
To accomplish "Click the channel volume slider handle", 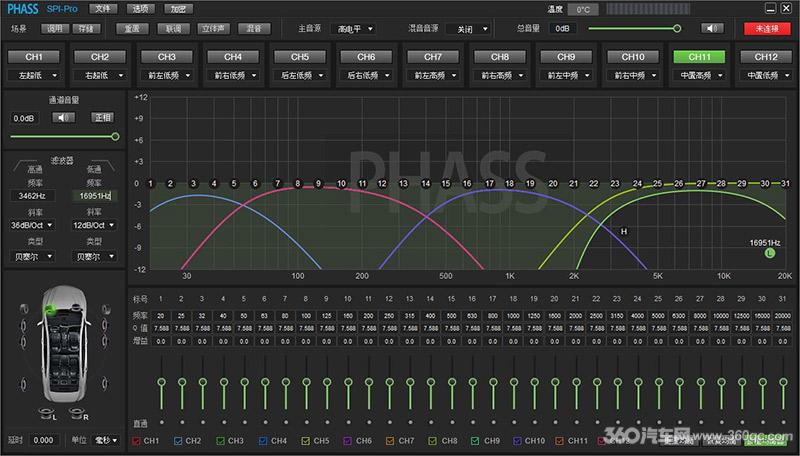I will point(115,136).
